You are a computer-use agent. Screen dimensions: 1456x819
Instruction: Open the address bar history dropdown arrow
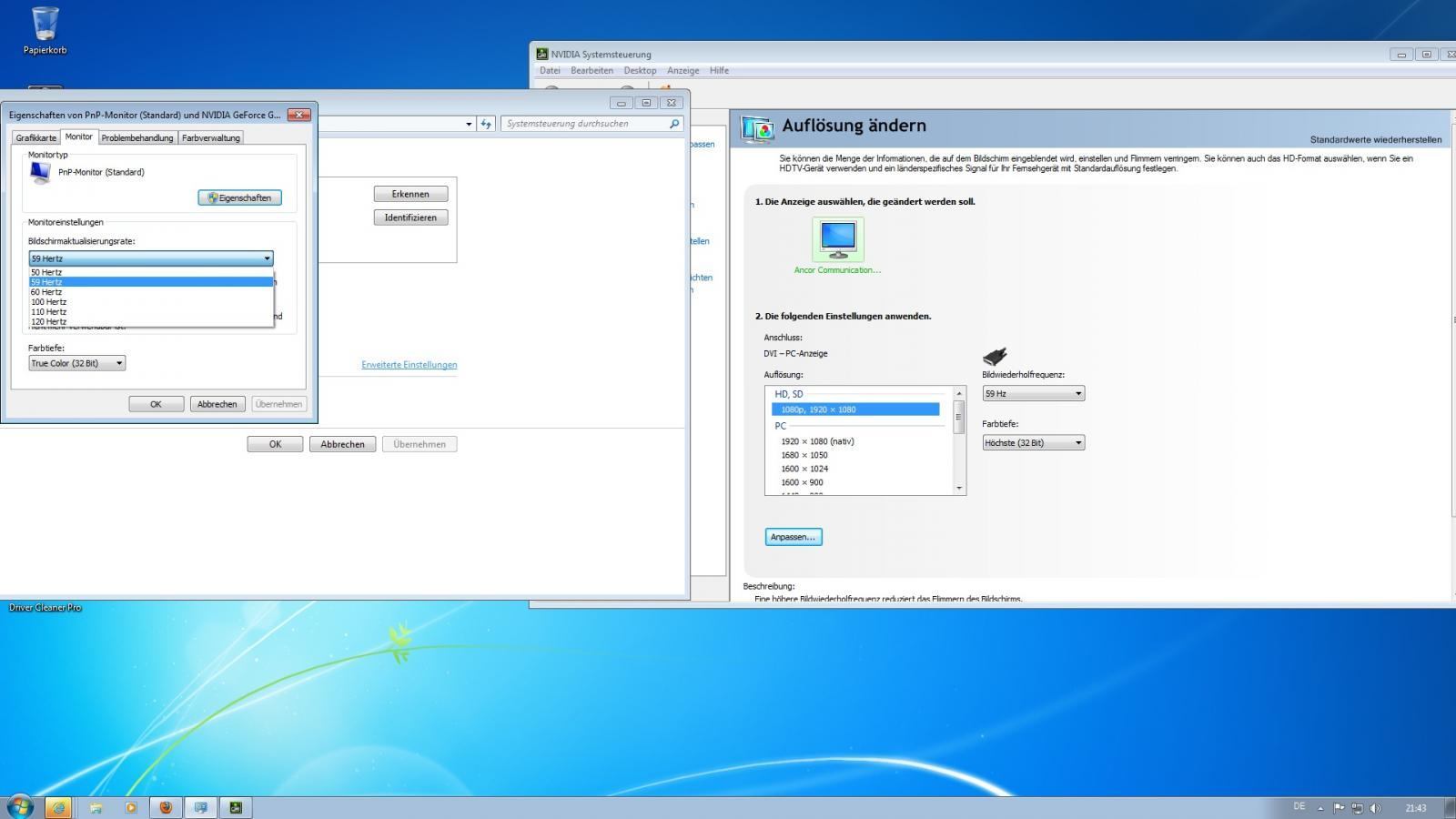(469, 124)
